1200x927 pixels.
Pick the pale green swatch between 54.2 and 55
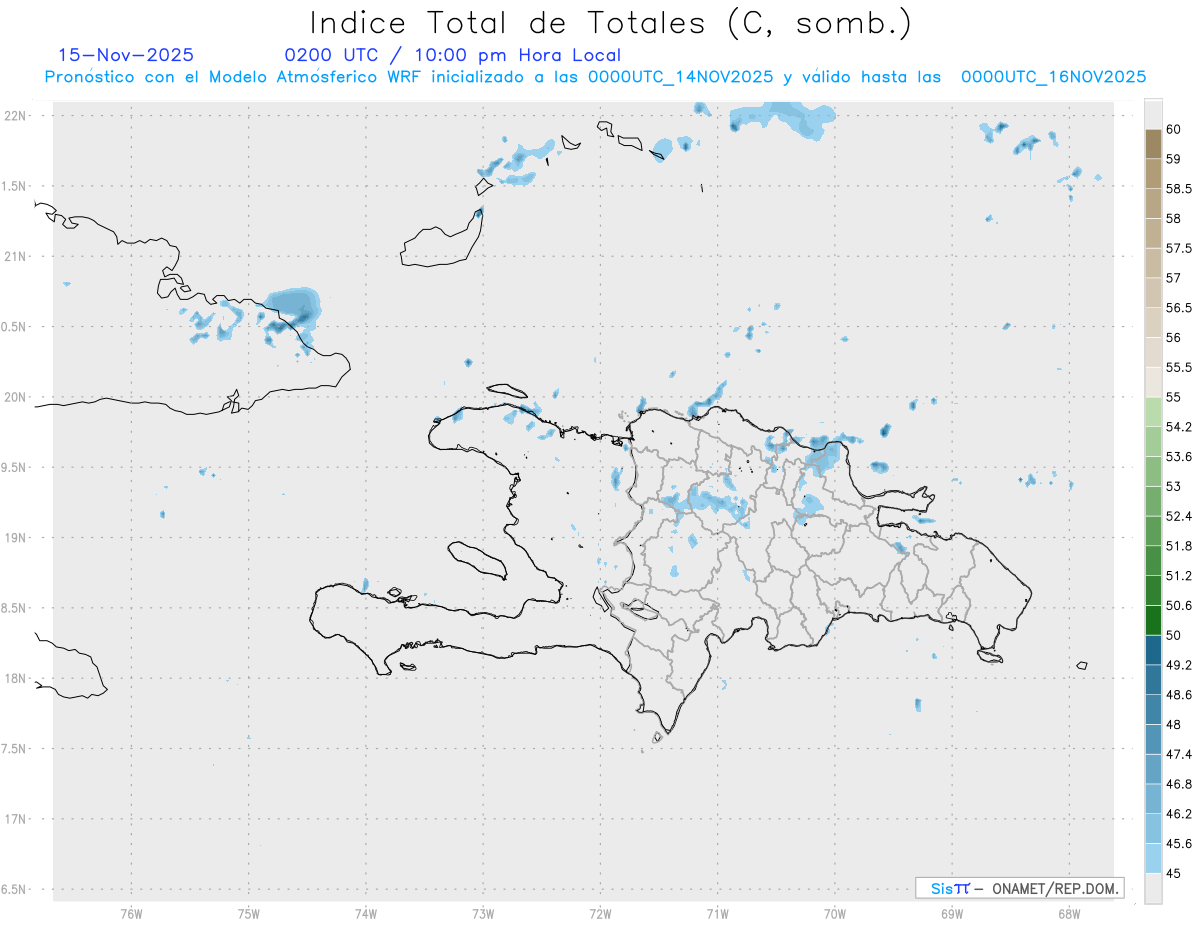(x=1153, y=412)
